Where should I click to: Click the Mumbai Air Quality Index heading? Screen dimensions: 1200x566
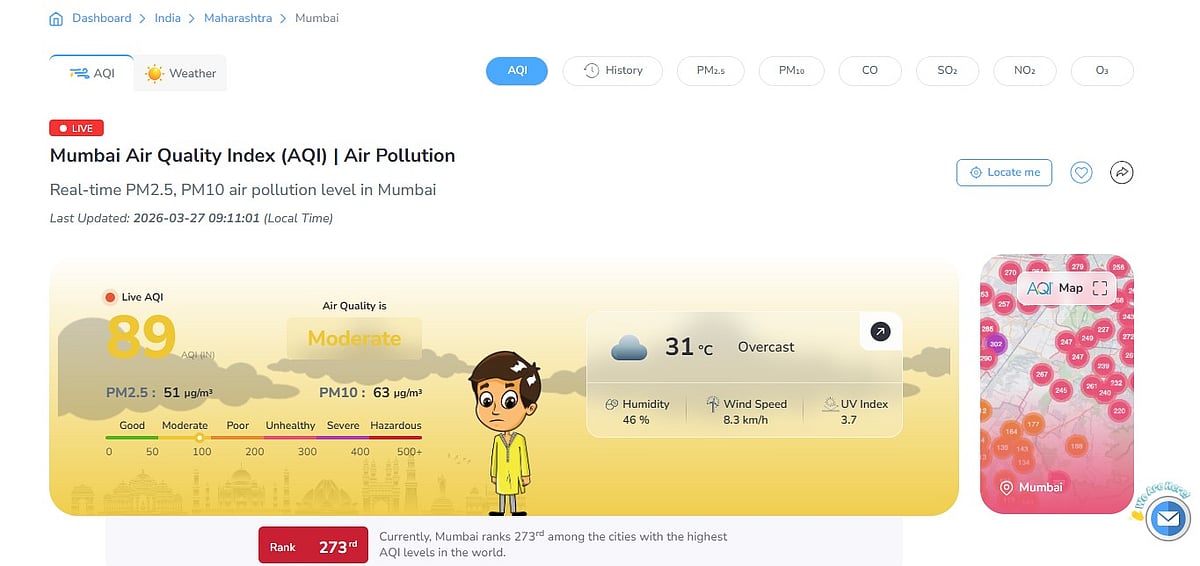click(252, 156)
